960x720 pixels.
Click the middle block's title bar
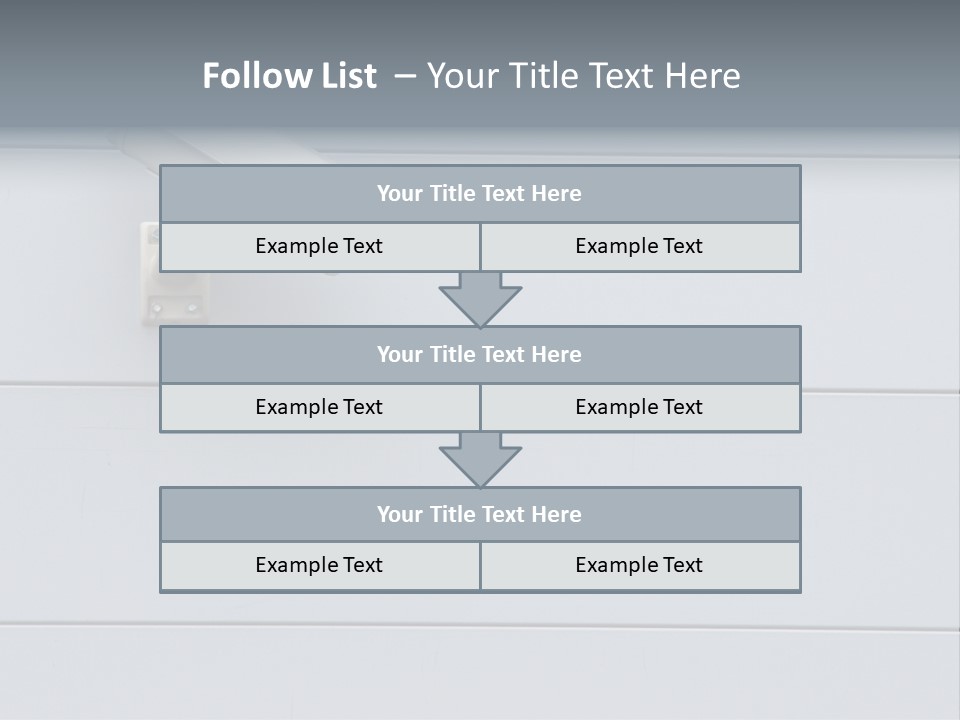[480, 355]
